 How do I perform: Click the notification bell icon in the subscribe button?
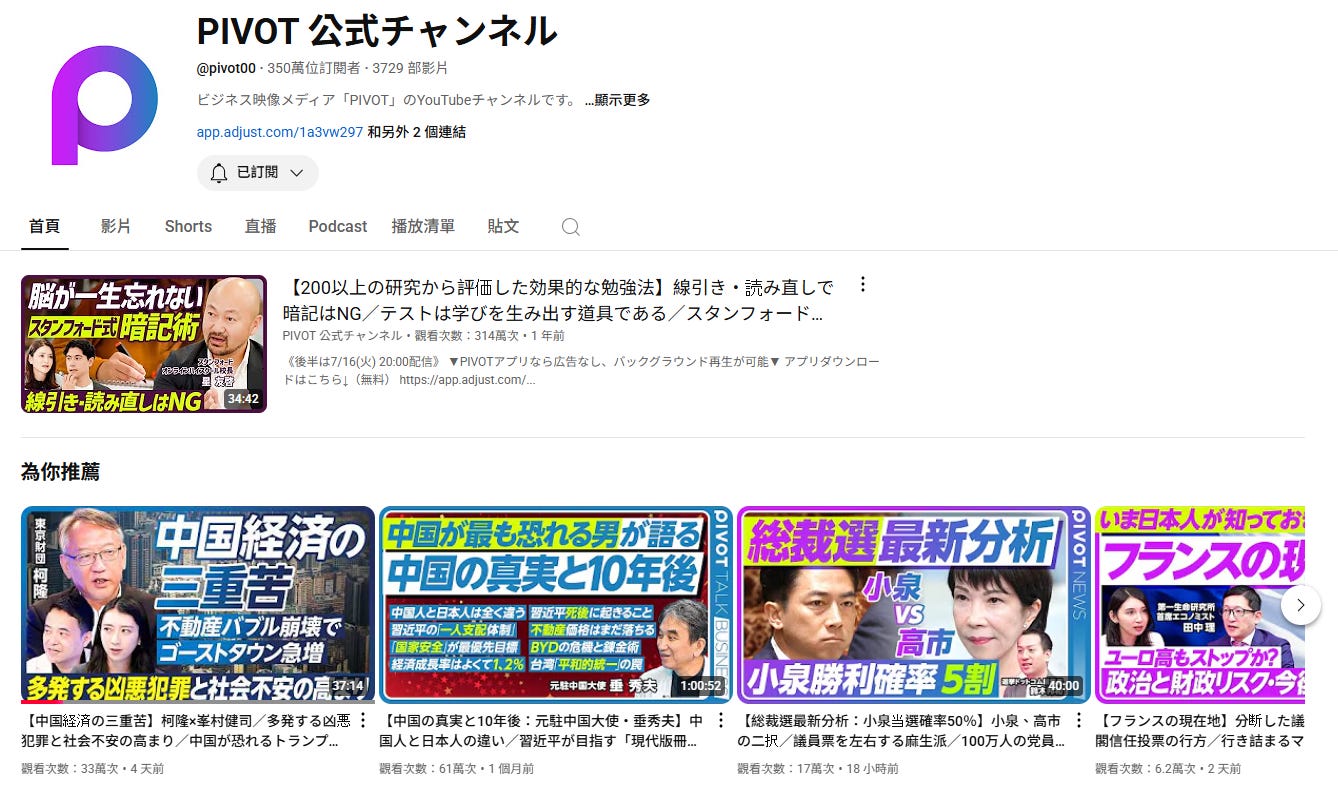pyautogui.click(x=219, y=173)
